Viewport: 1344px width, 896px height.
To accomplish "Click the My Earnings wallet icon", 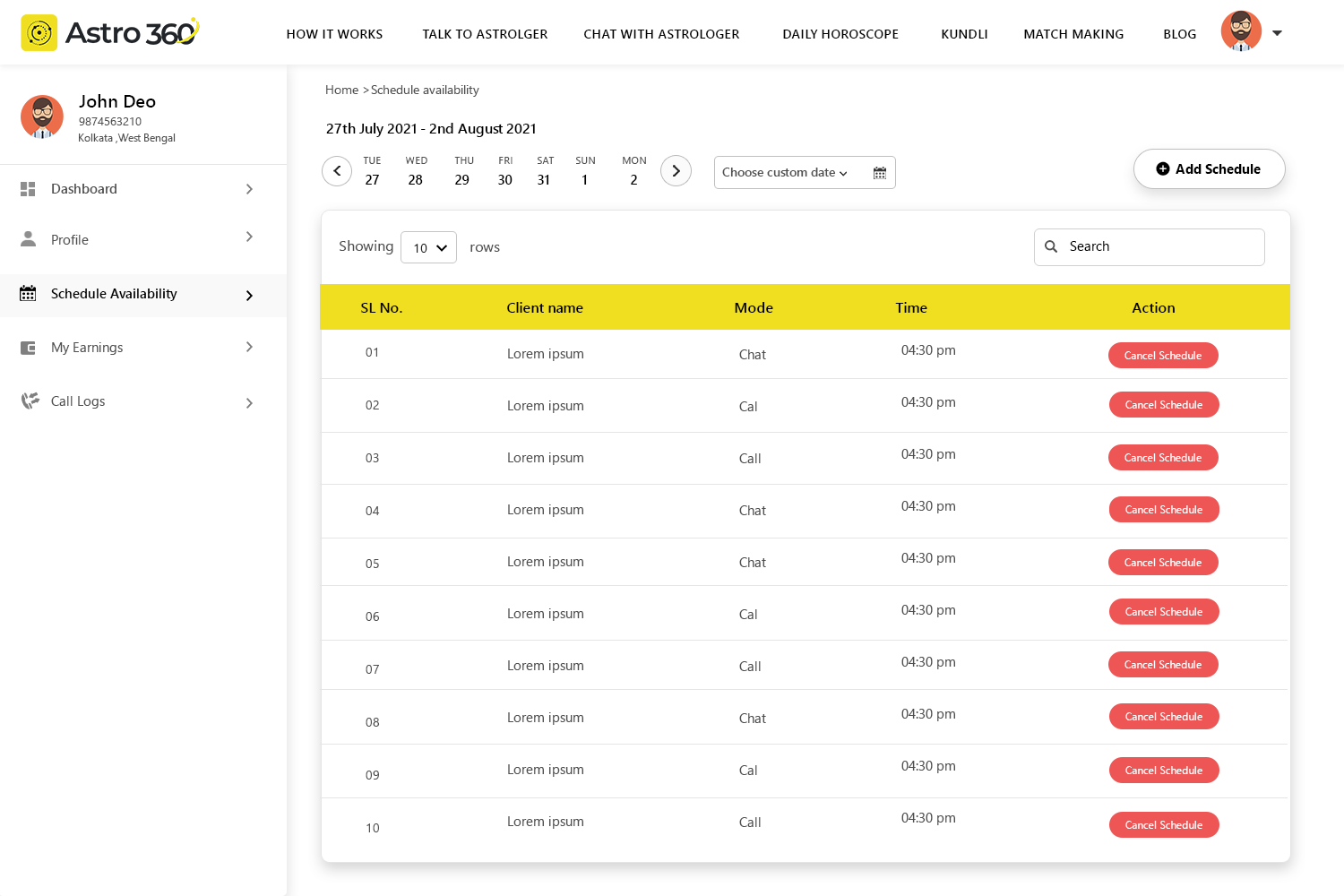I will coord(28,348).
